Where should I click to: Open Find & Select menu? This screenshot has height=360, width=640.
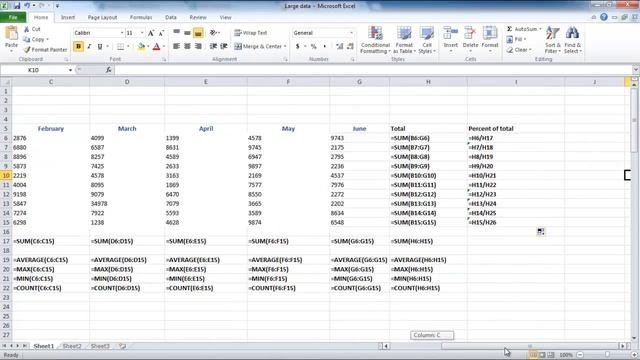(573, 40)
